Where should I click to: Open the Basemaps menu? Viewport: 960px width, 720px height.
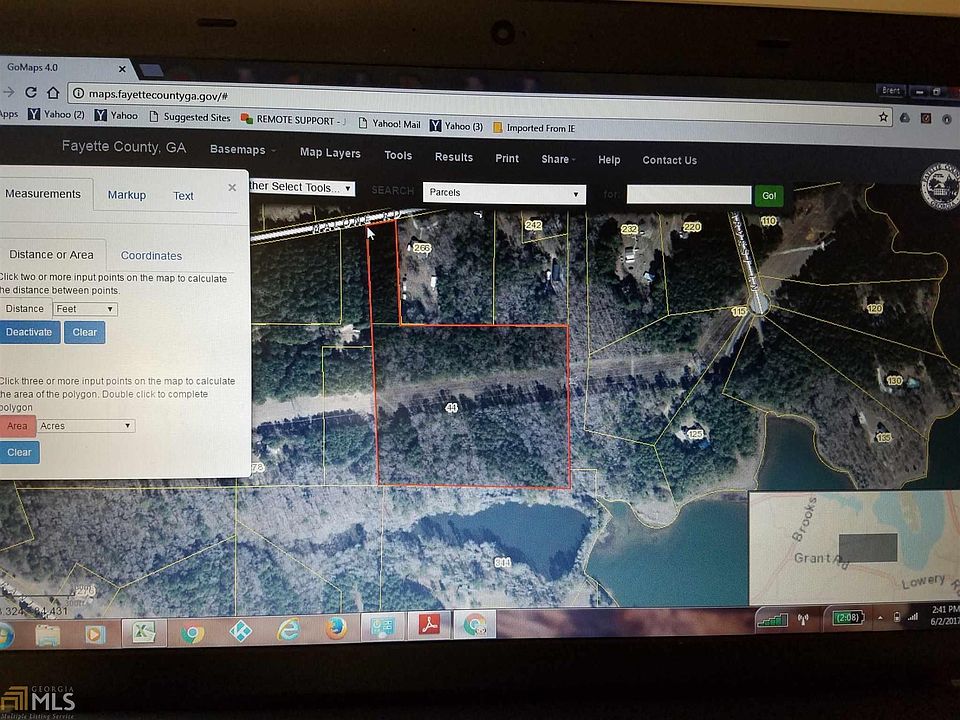[x=240, y=150]
